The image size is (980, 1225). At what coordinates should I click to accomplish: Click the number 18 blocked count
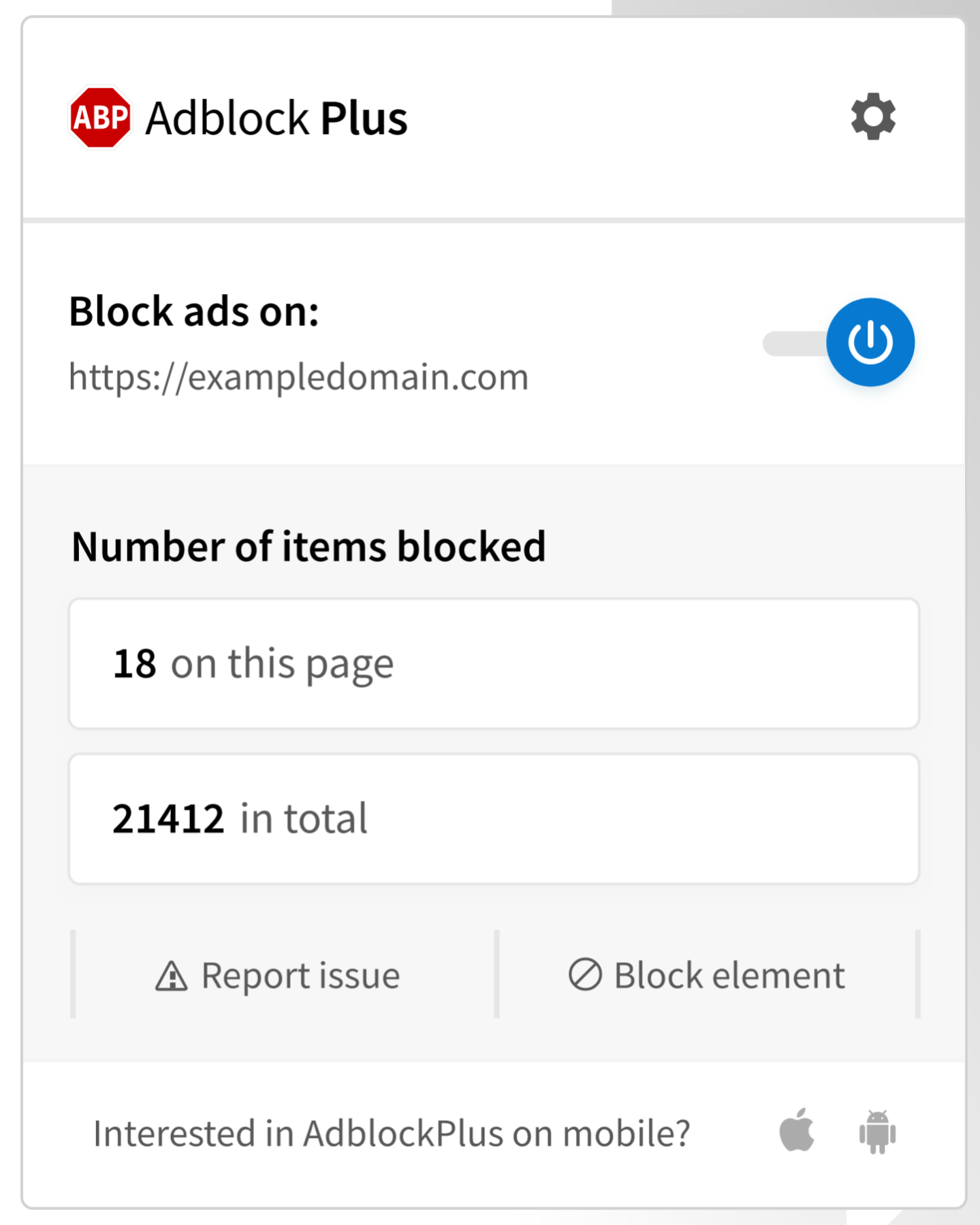click(x=135, y=664)
